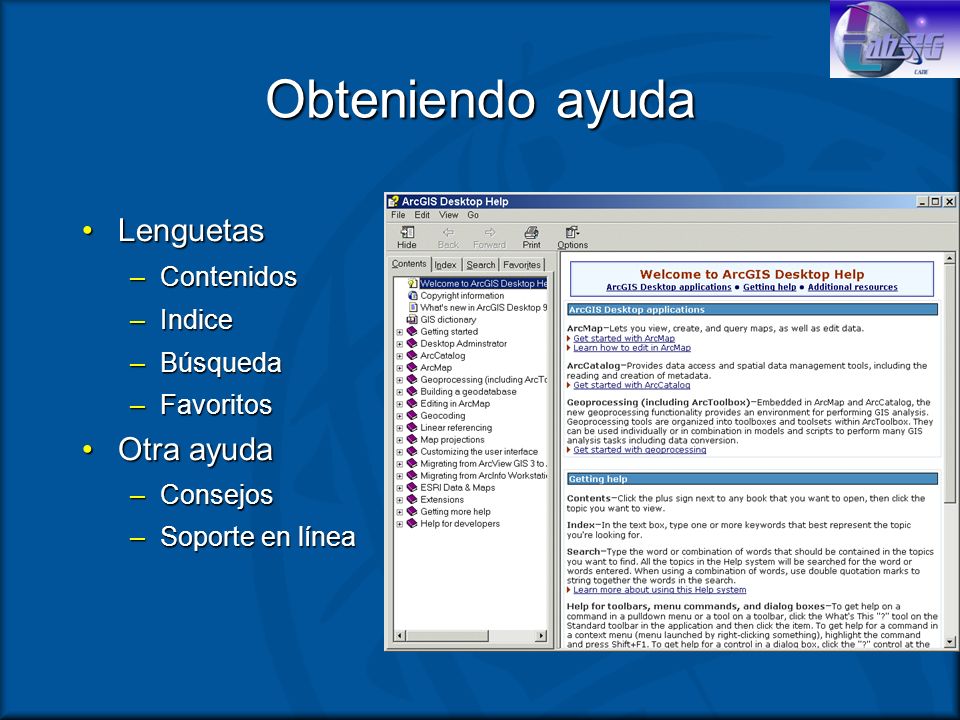Select Geoprocessing (including ArcToolbox) tree item

point(484,380)
